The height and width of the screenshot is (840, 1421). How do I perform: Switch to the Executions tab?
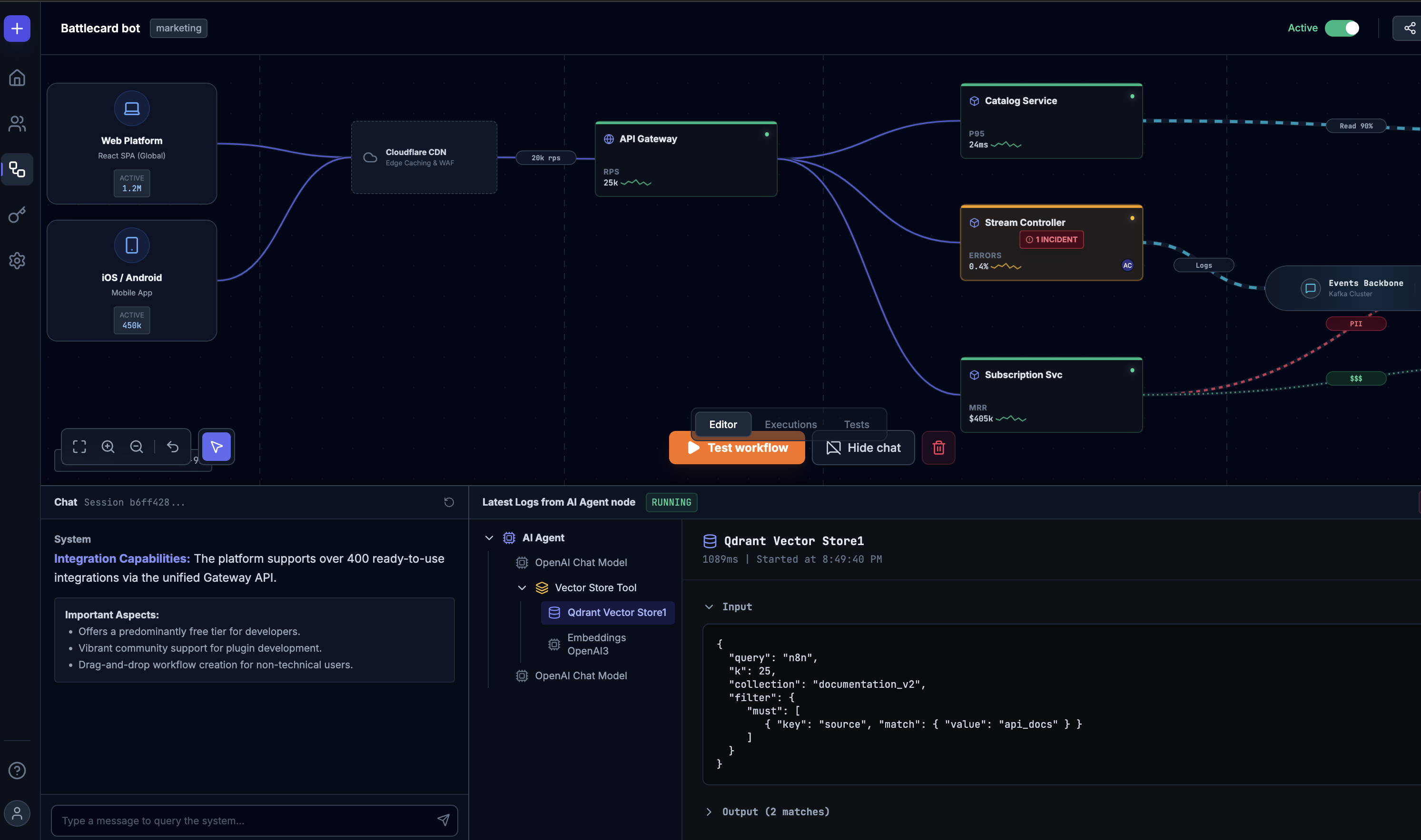(x=790, y=425)
